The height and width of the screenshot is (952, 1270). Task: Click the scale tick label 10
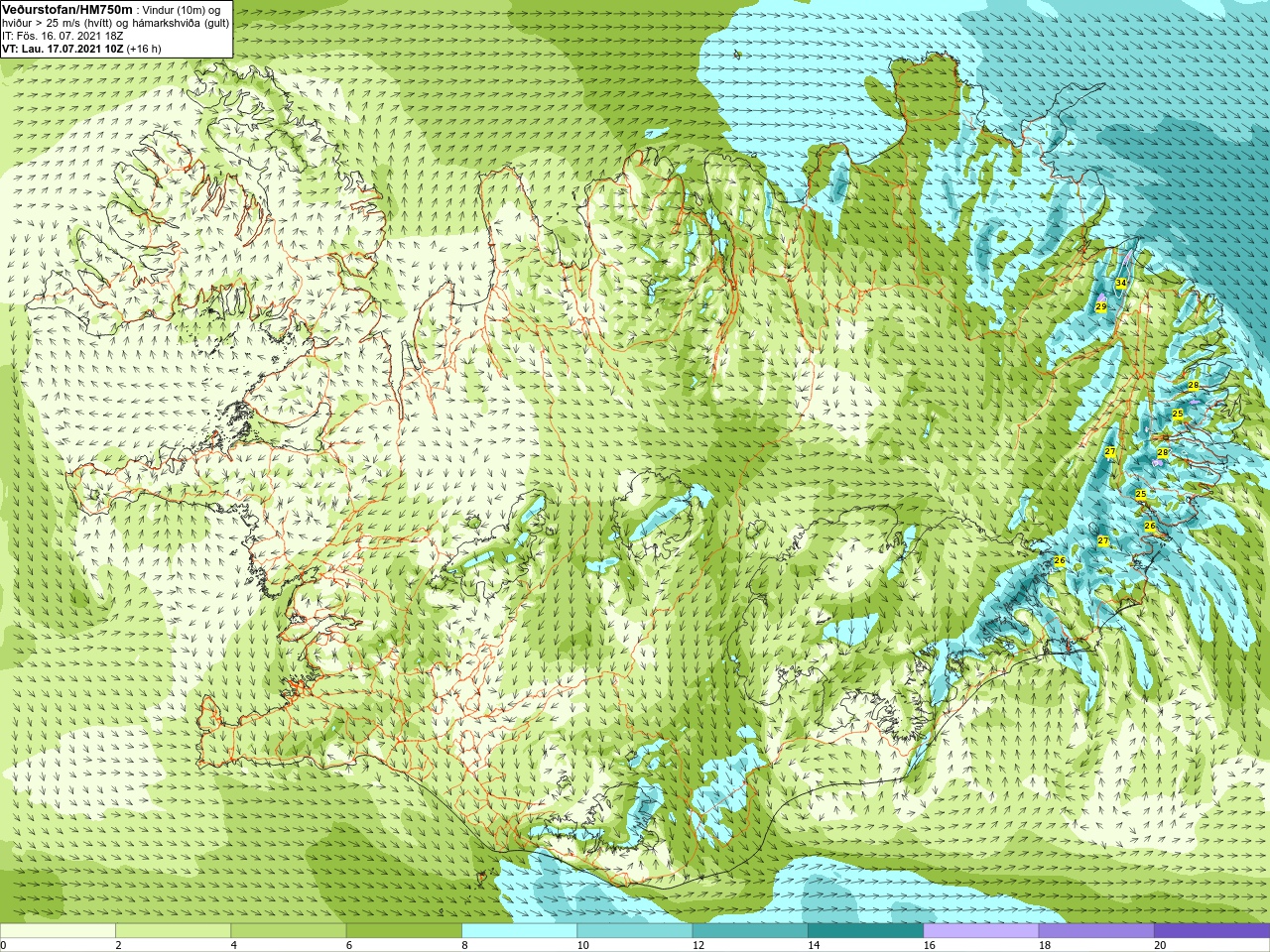click(582, 945)
